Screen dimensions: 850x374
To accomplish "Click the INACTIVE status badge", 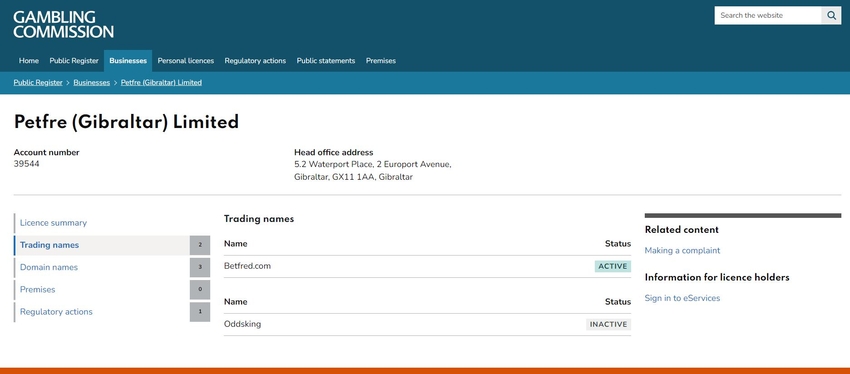I will pyautogui.click(x=608, y=324).
